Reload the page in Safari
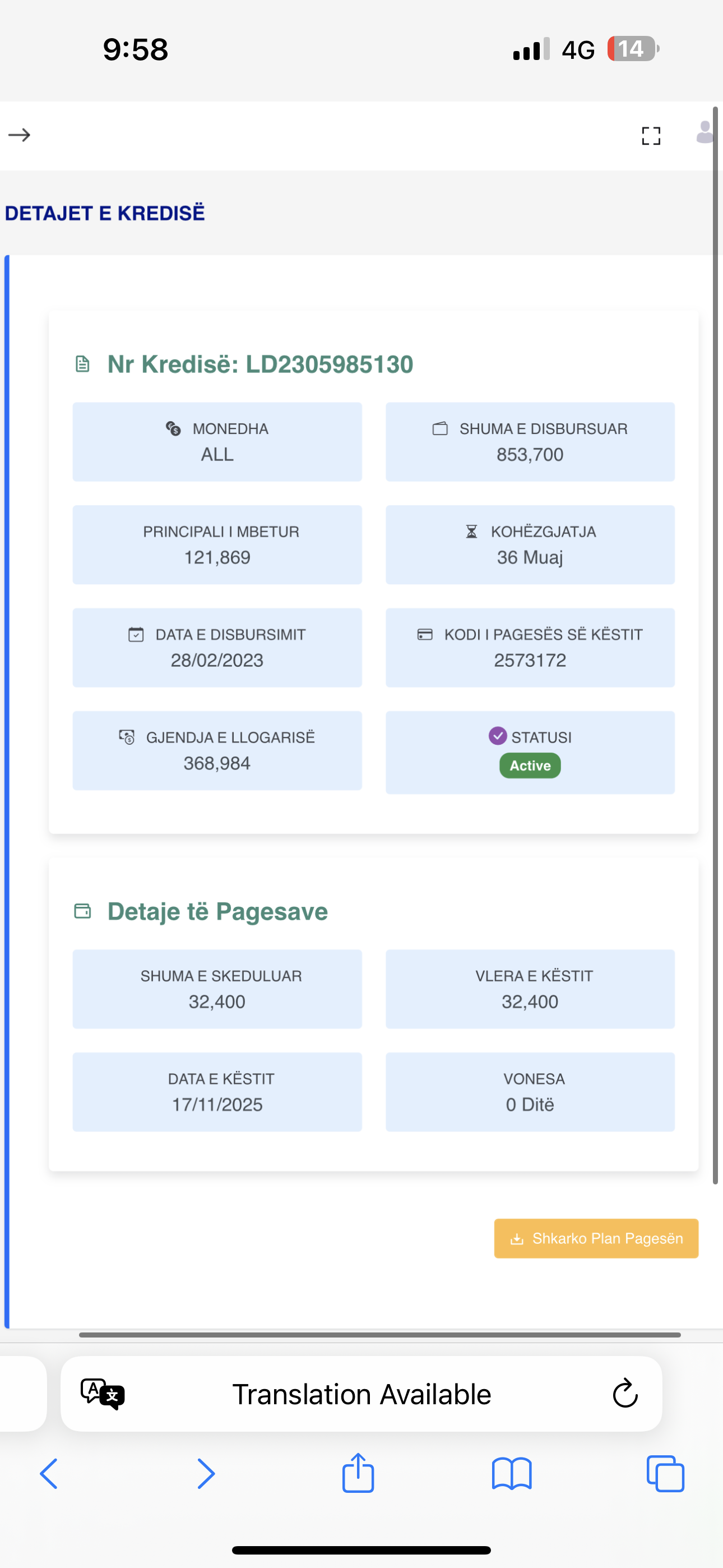 click(624, 1393)
